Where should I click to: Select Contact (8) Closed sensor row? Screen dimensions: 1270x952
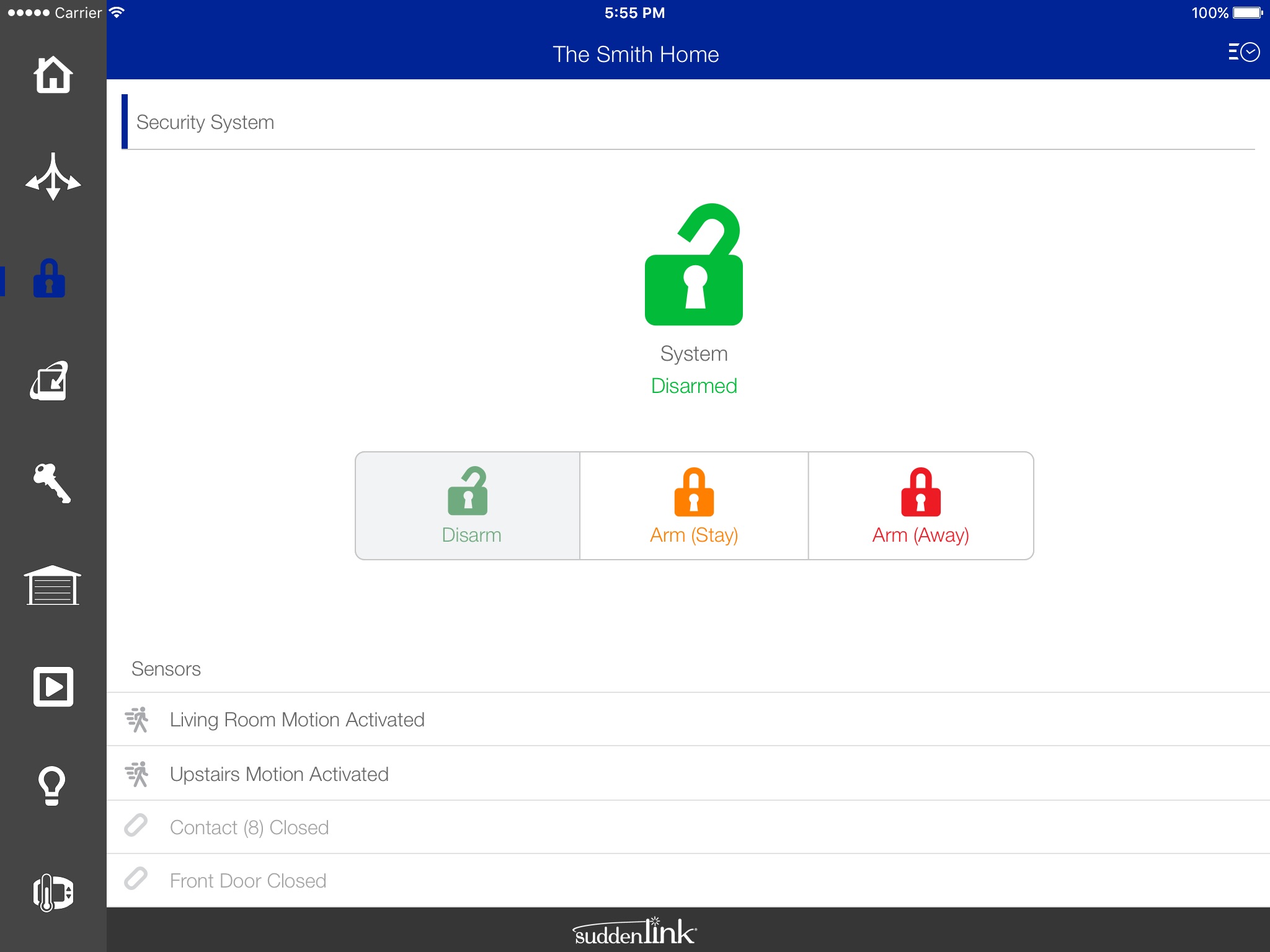coord(249,827)
